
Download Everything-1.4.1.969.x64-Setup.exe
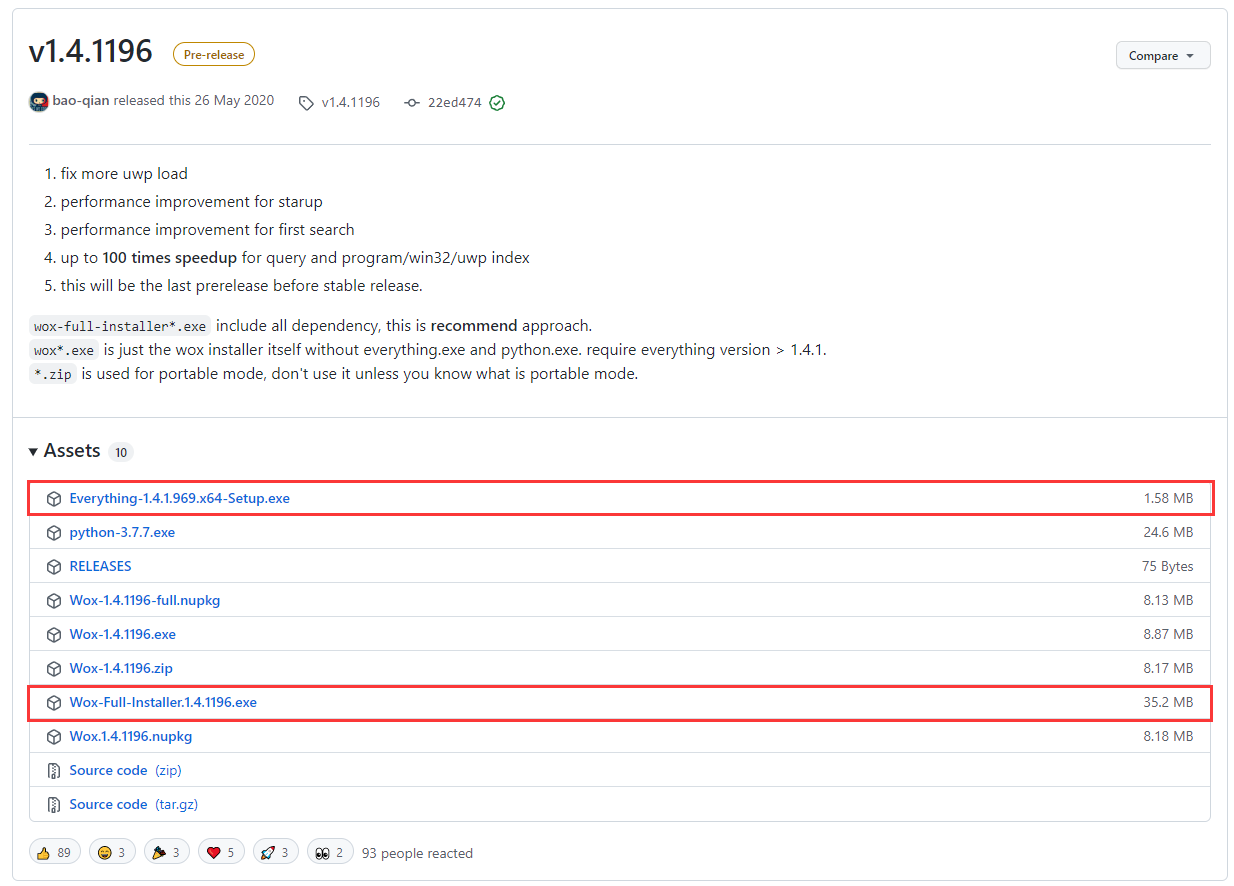point(179,498)
